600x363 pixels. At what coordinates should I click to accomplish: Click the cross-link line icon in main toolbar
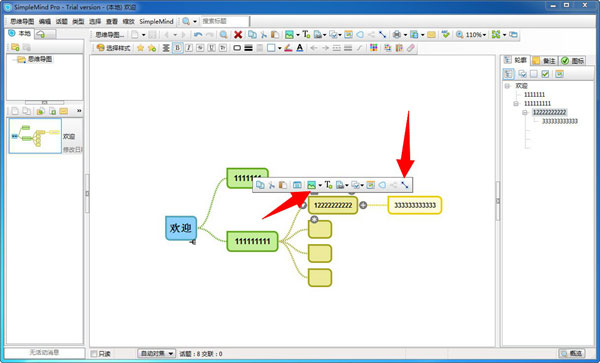[x=382, y=35]
